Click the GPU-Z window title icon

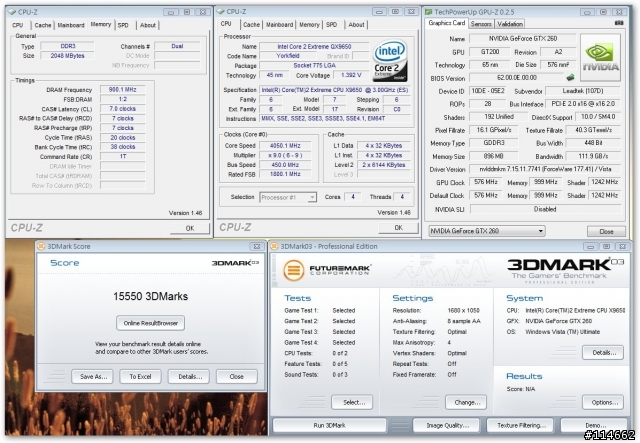tap(429, 12)
